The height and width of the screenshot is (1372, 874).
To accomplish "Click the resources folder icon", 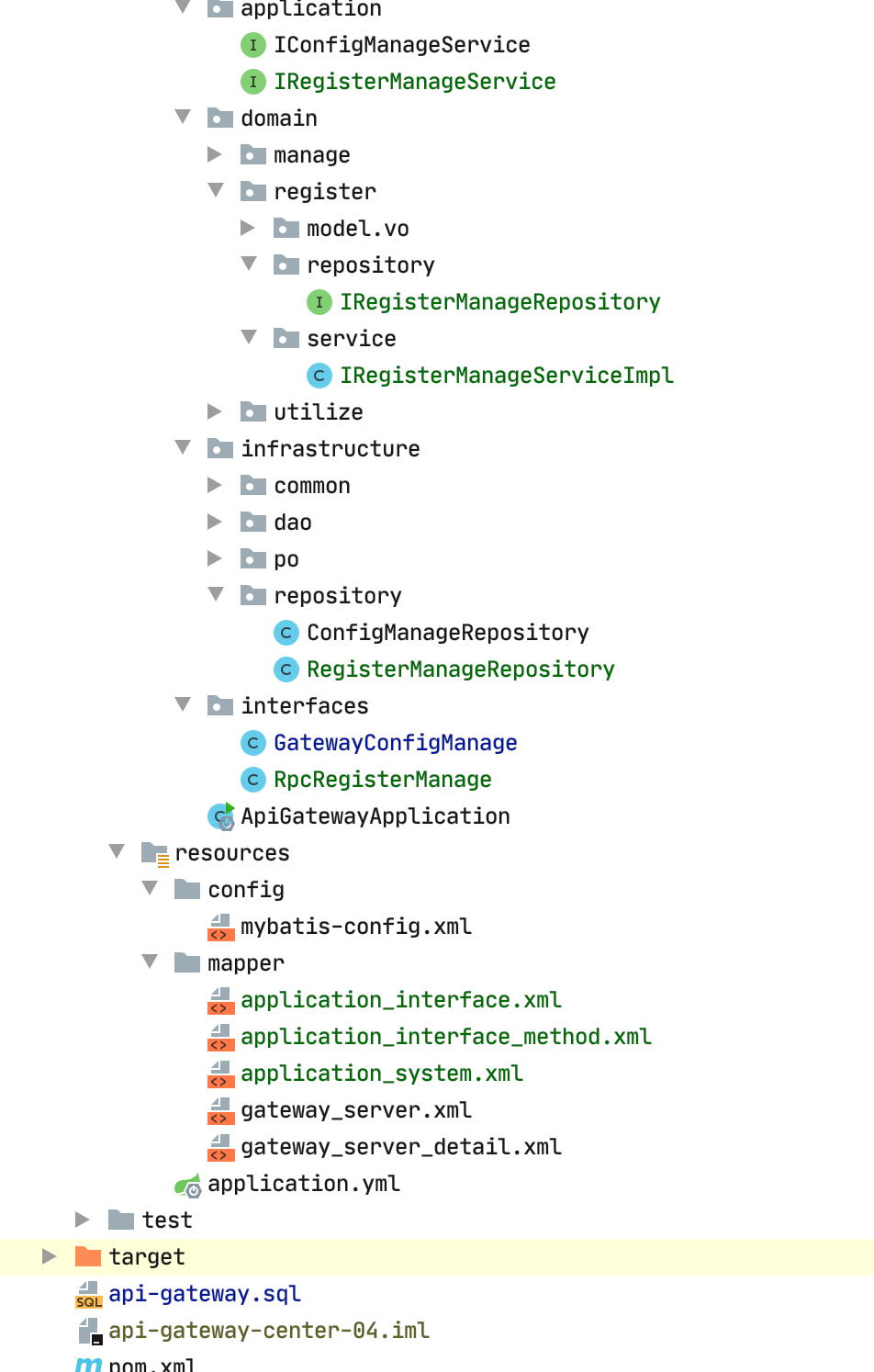I will [154, 853].
